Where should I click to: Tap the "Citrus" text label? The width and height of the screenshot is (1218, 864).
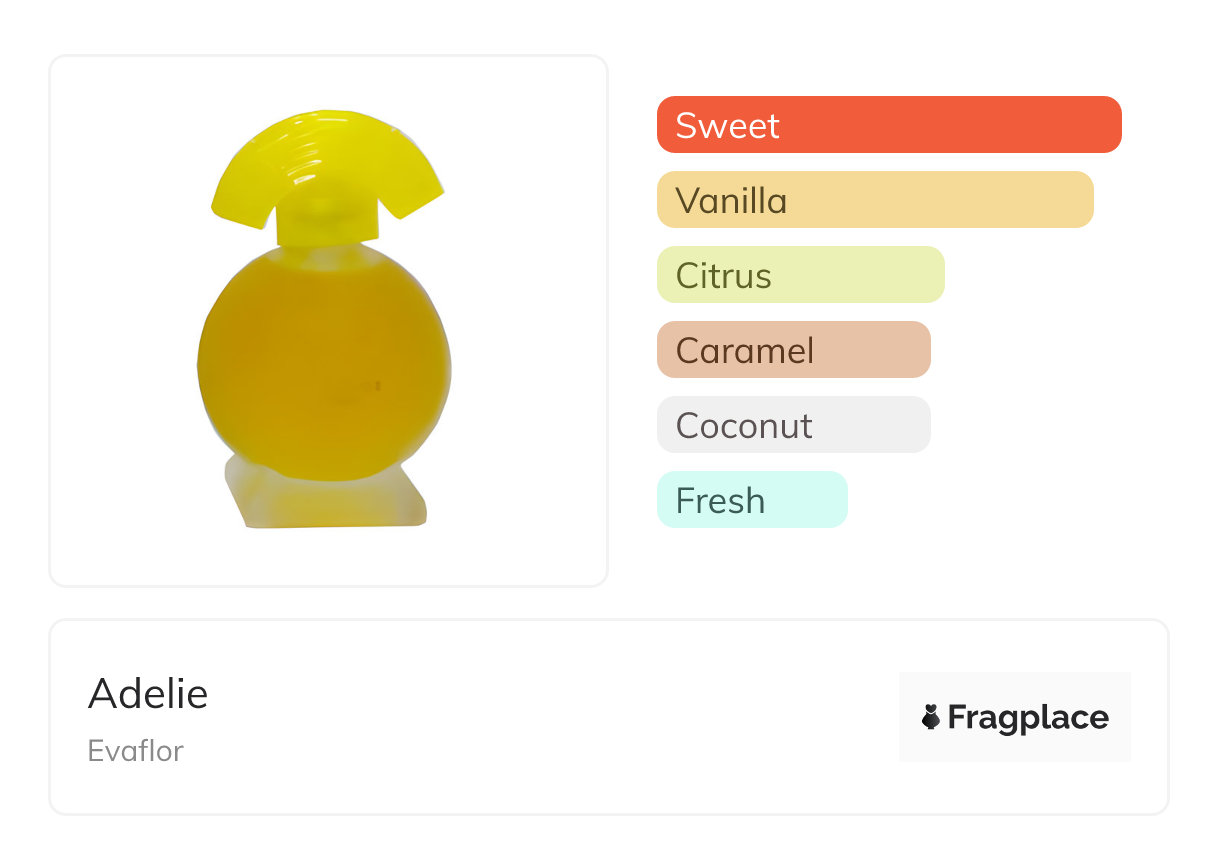tap(723, 276)
